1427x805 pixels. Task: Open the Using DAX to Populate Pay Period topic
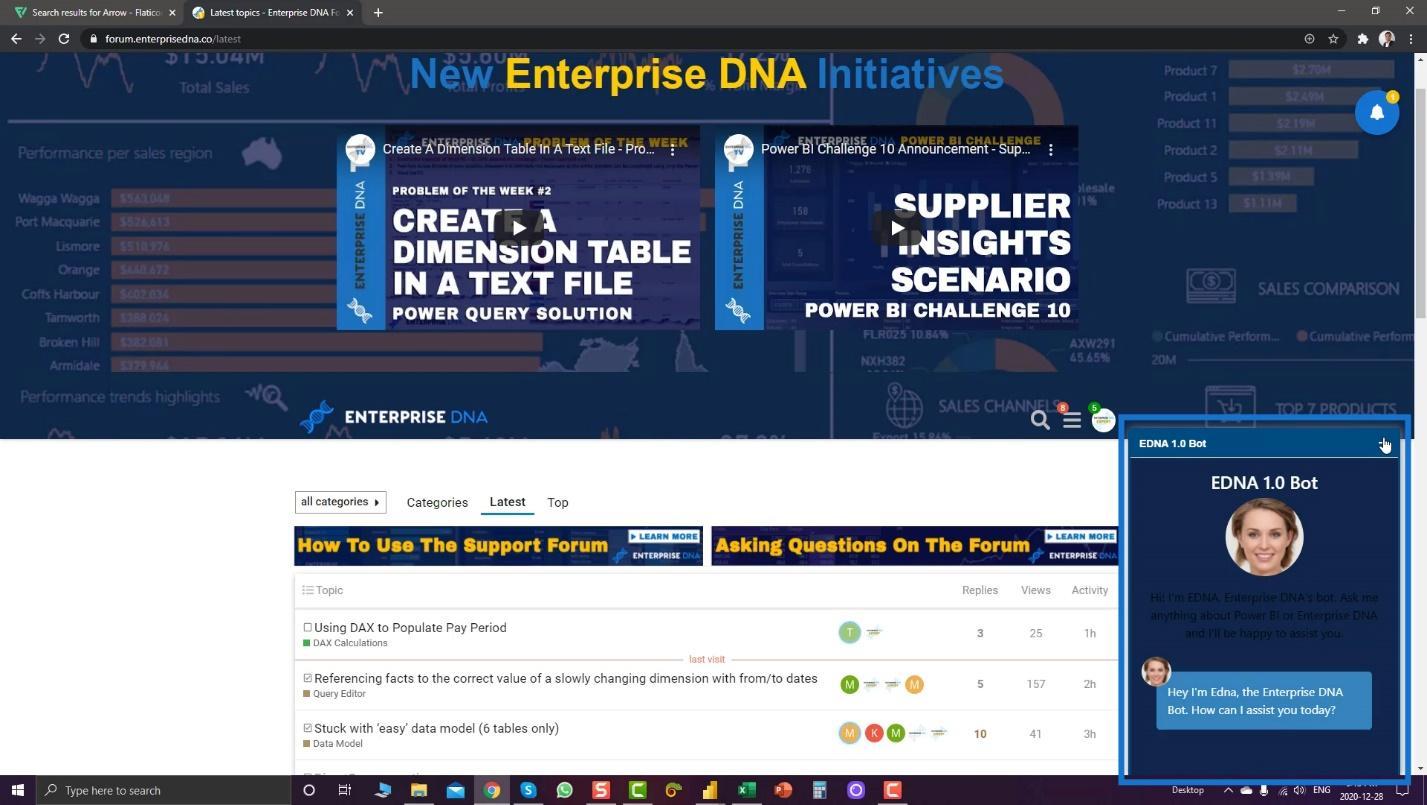click(x=410, y=628)
